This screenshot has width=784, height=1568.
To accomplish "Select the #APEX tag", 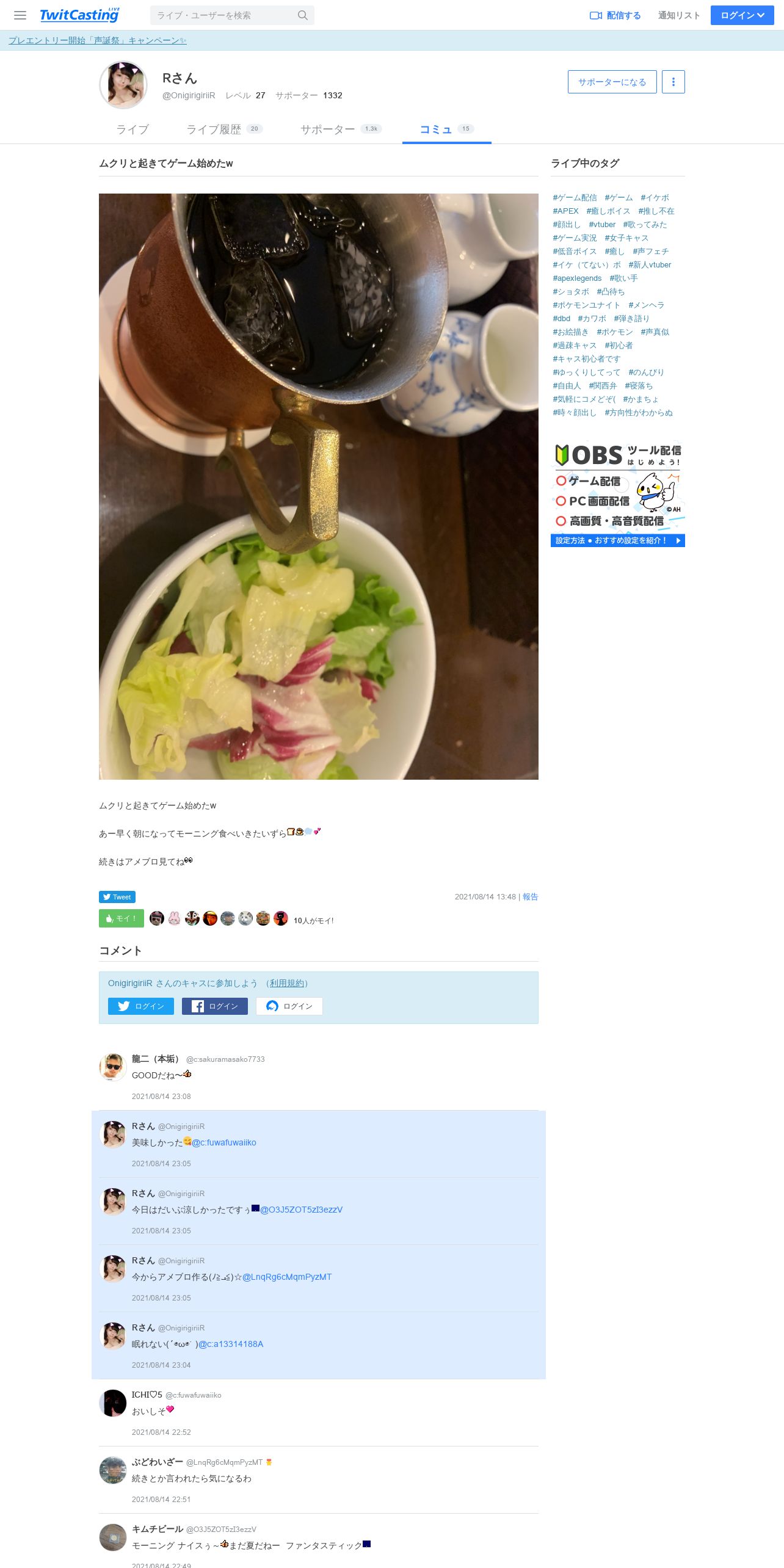I will (565, 211).
